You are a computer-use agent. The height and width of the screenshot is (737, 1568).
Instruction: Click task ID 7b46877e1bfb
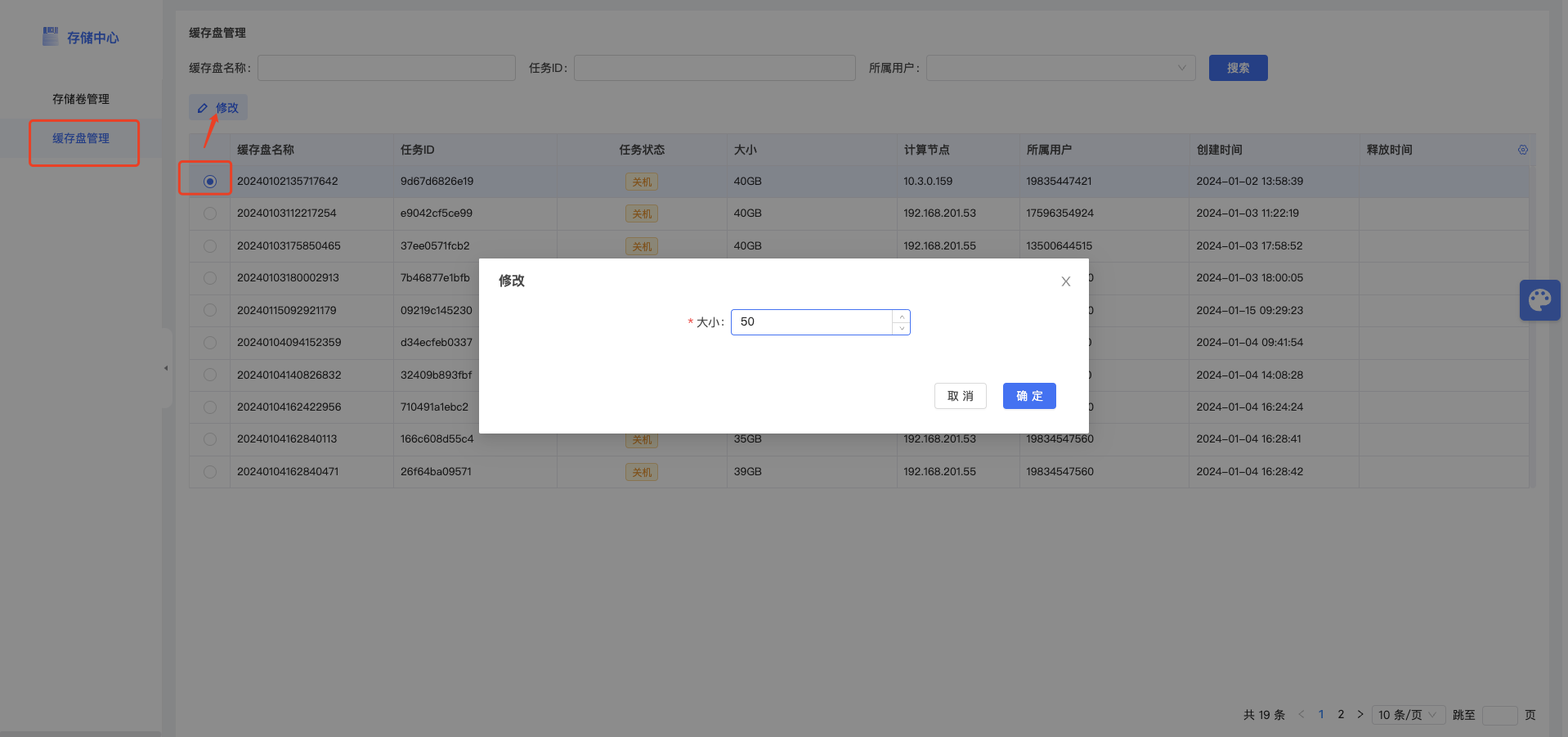pyautogui.click(x=435, y=277)
